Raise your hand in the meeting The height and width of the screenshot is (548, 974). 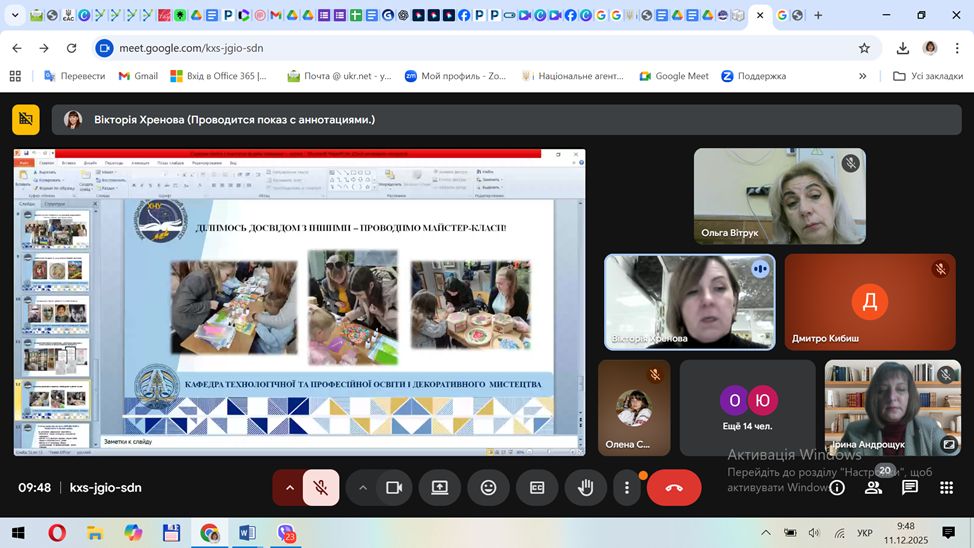click(586, 488)
